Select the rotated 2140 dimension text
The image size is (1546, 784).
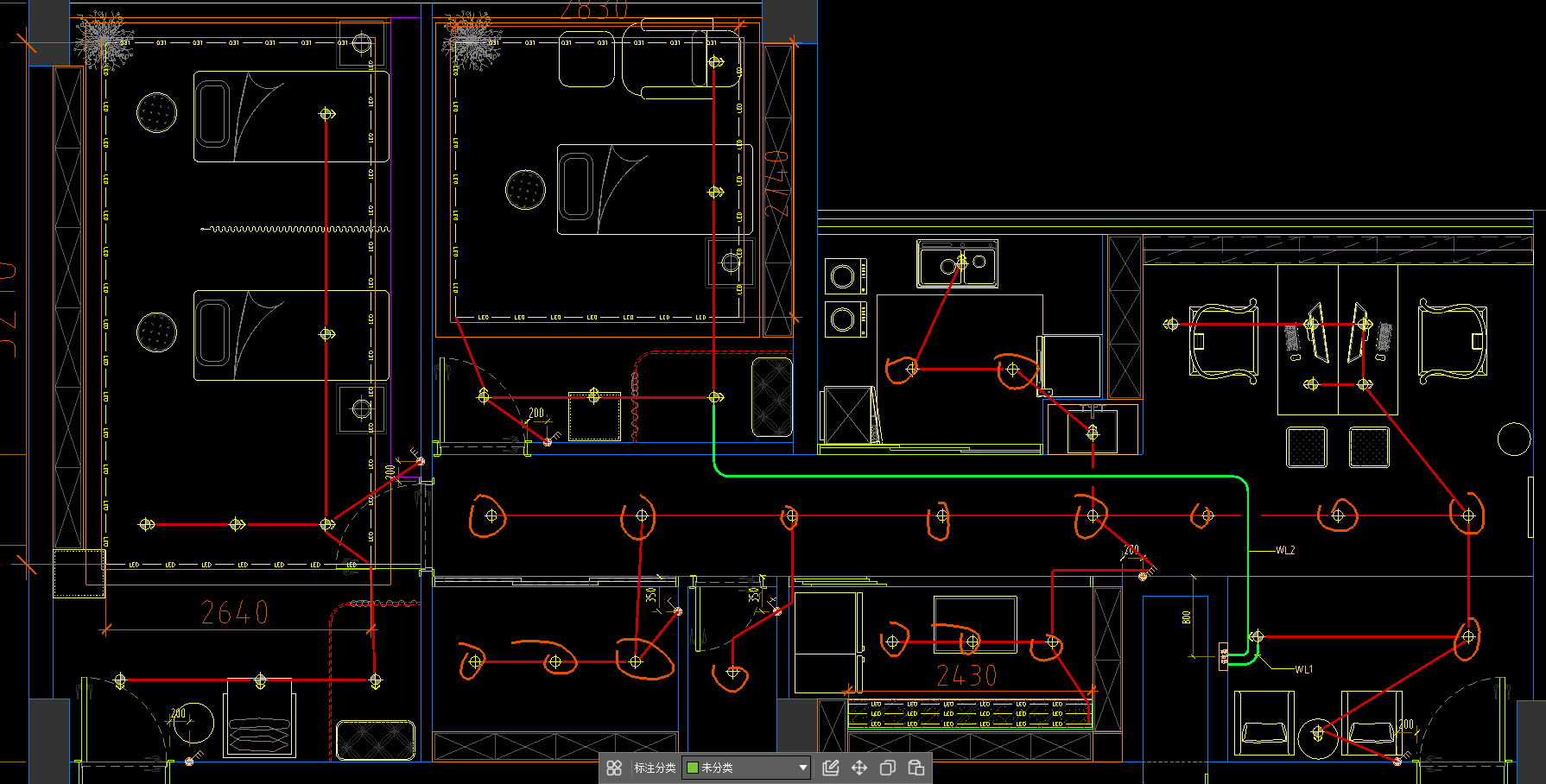(x=778, y=184)
